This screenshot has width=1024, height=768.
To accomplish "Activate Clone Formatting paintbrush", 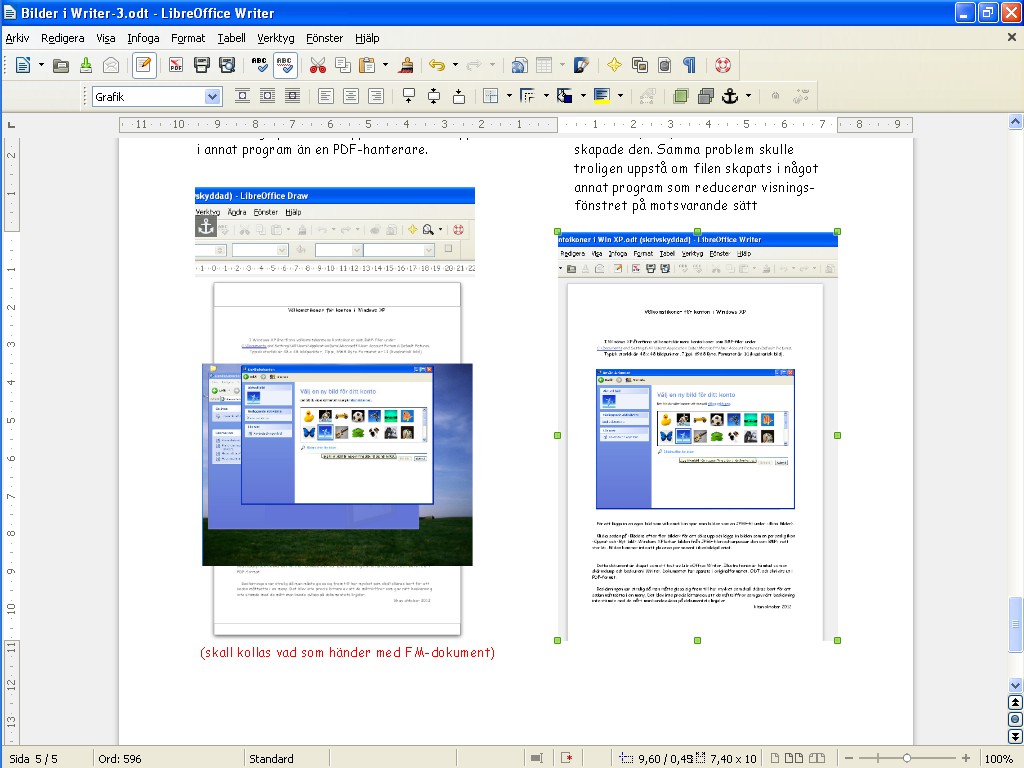I will 406,65.
